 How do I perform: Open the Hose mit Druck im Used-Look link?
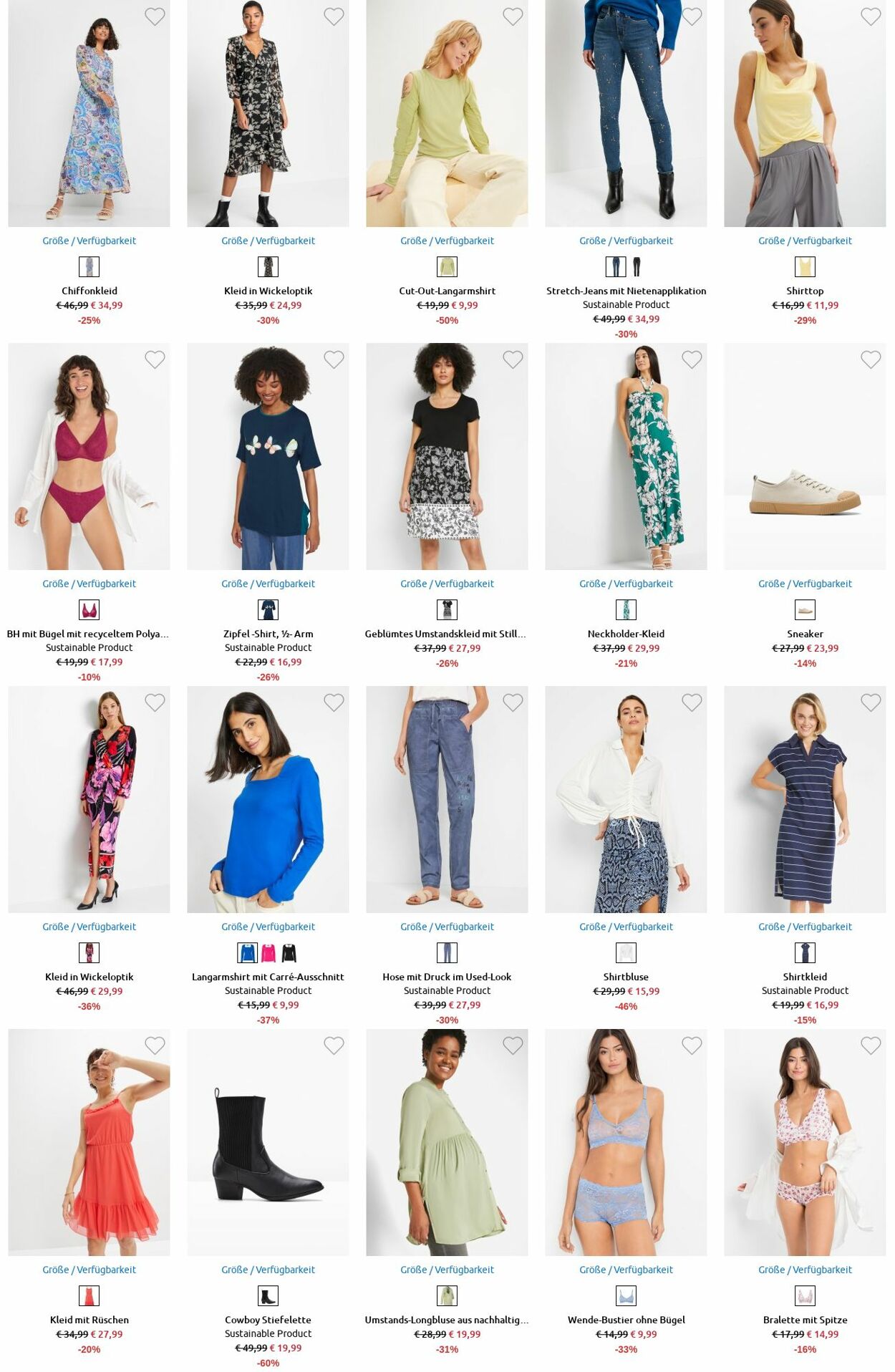[x=447, y=977]
